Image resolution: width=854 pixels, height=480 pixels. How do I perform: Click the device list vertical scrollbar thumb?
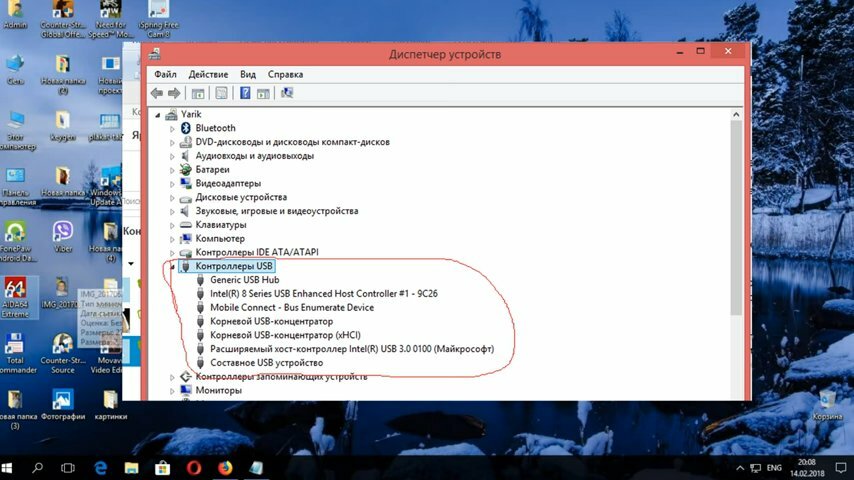736,217
